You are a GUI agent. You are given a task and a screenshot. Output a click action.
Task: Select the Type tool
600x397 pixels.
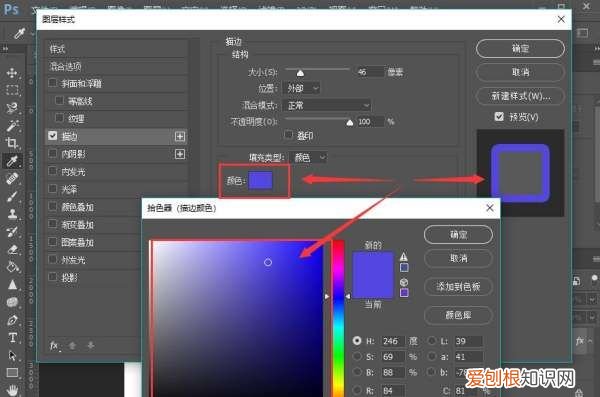click(12, 338)
